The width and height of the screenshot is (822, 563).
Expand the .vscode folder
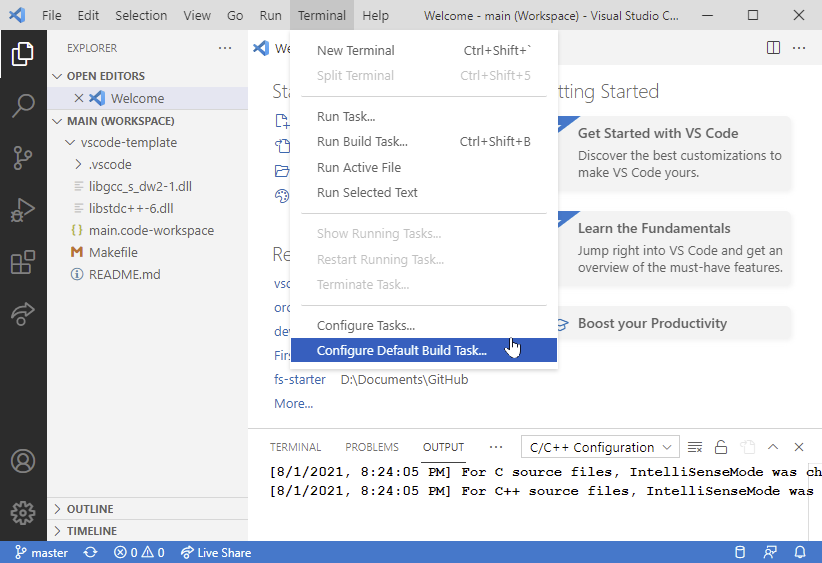[147, 165]
